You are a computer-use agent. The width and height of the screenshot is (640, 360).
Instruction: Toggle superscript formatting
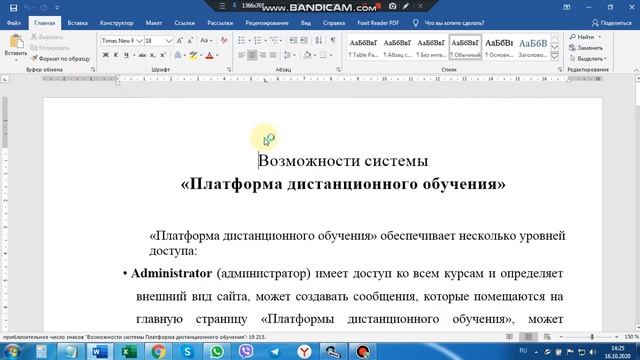[163, 55]
